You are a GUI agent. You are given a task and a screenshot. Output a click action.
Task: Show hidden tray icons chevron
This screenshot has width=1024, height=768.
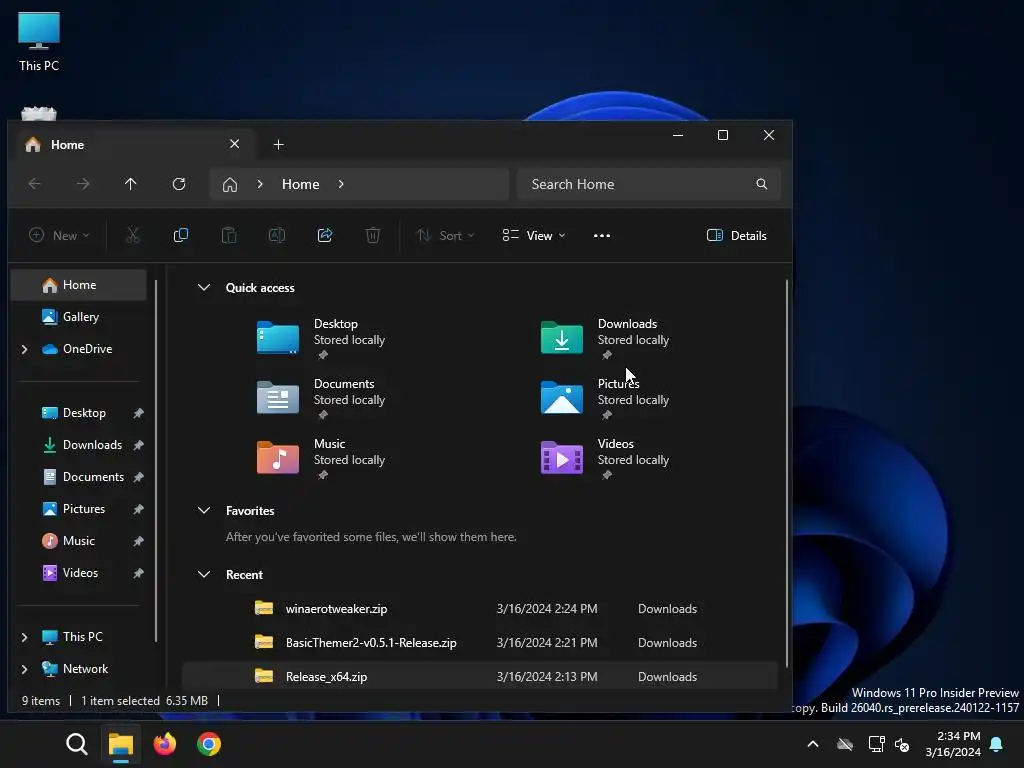[x=813, y=744]
